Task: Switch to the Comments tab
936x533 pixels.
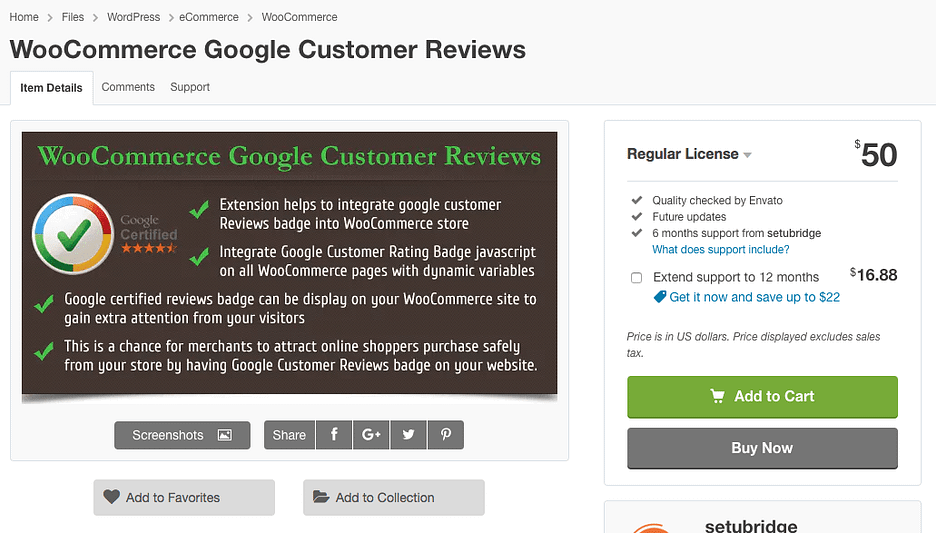Action: pyautogui.click(x=128, y=87)
